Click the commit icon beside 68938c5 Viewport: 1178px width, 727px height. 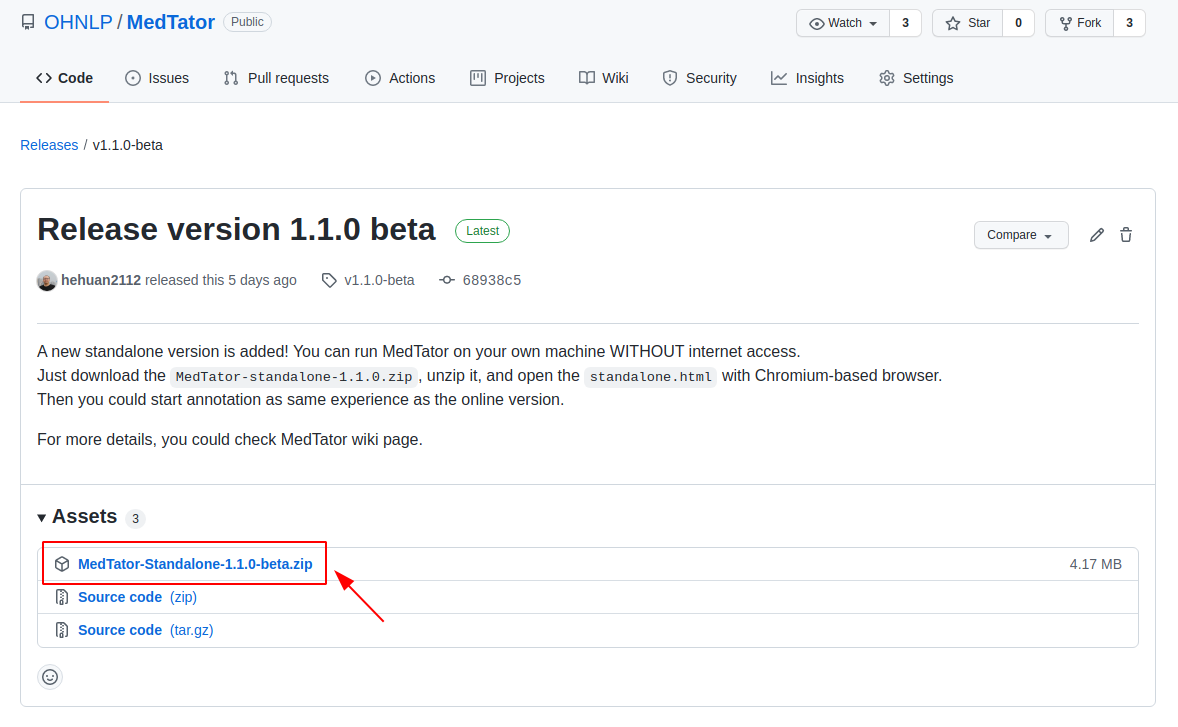click(x=447, y=280)
